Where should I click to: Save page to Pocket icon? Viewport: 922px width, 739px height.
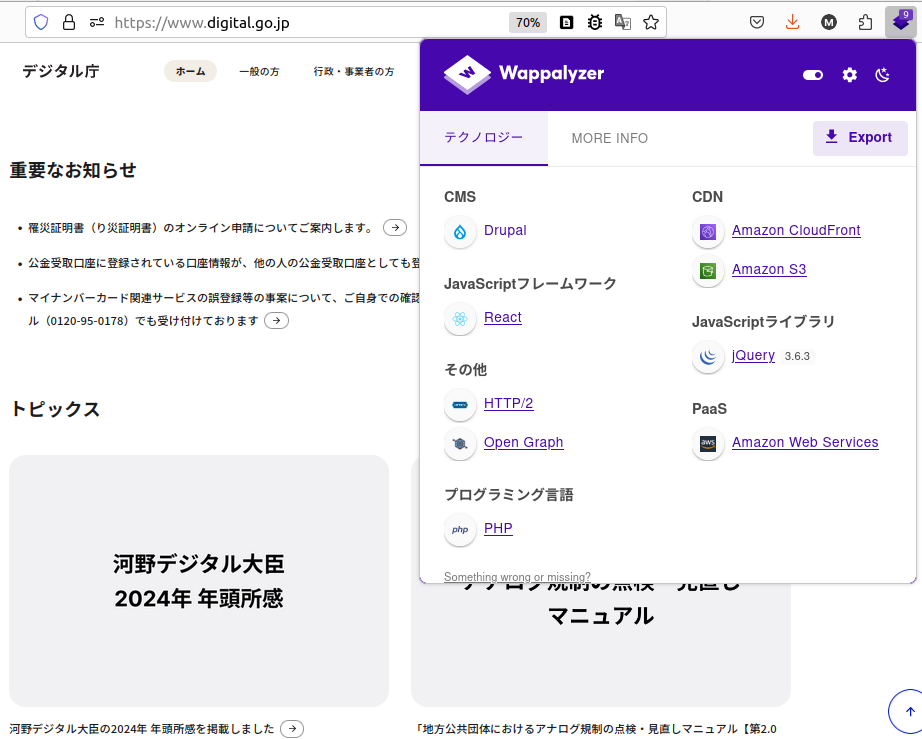coord(757,22)
